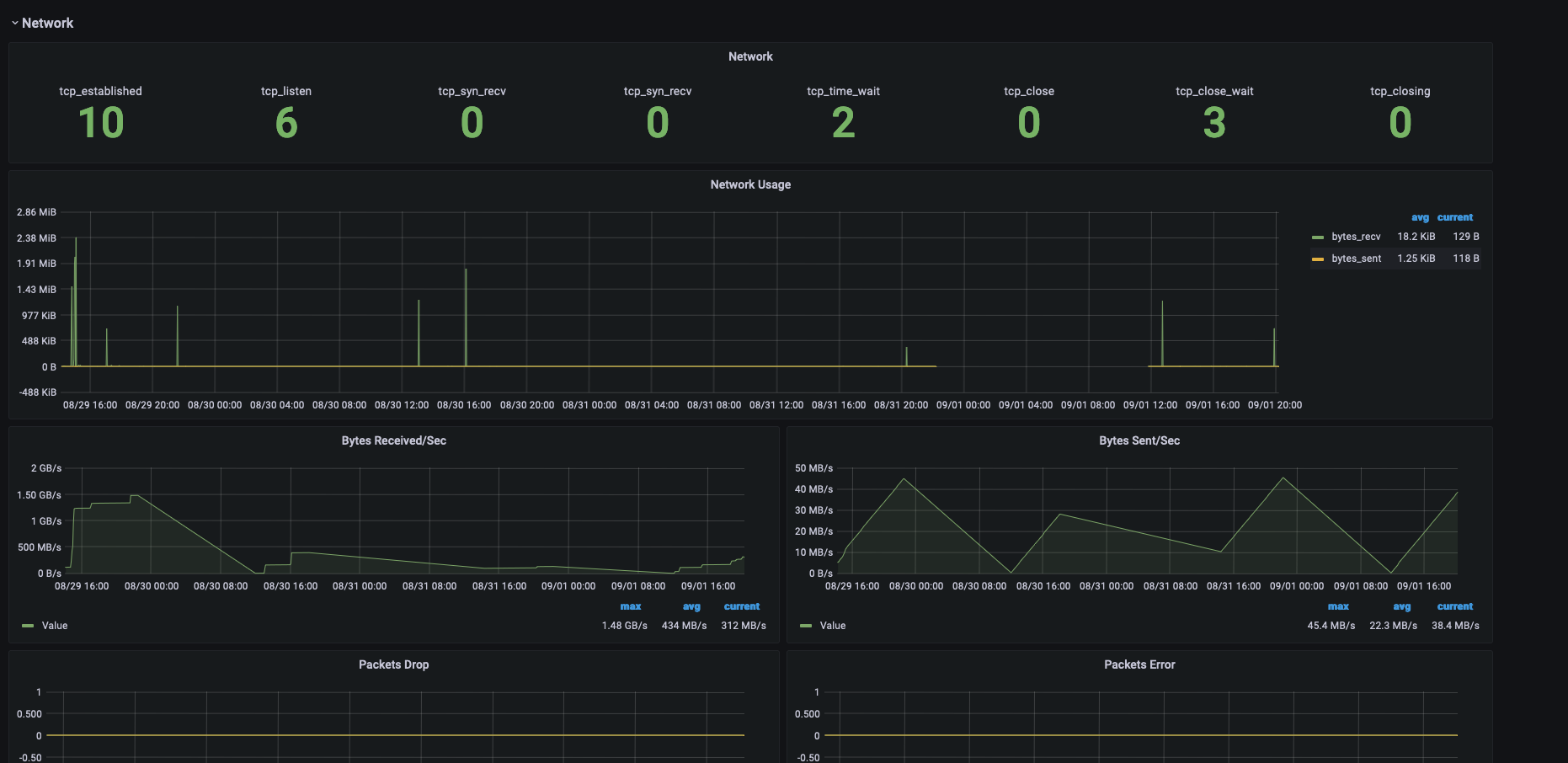Screen dimensions: 1568x763
Task: Click the 38.4 MB/s current value
Action: 1455,626
